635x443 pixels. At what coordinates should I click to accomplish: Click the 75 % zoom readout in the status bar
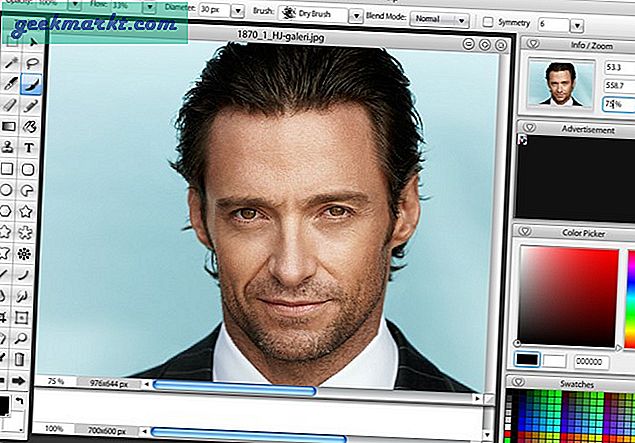click(x=56, y=381)
